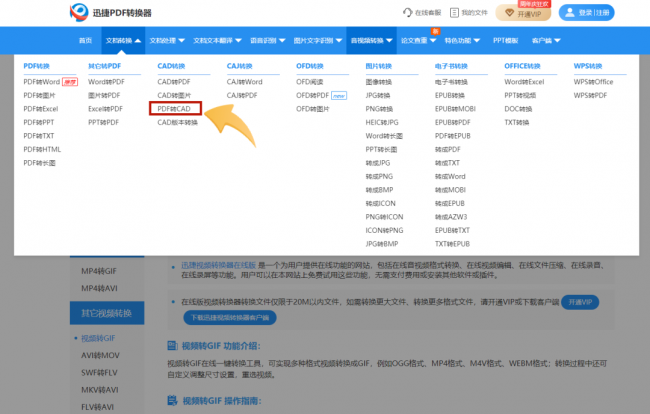Choose HEIC转JPG in 图片转换 column

pyautogui.click(x=382, y=122)
